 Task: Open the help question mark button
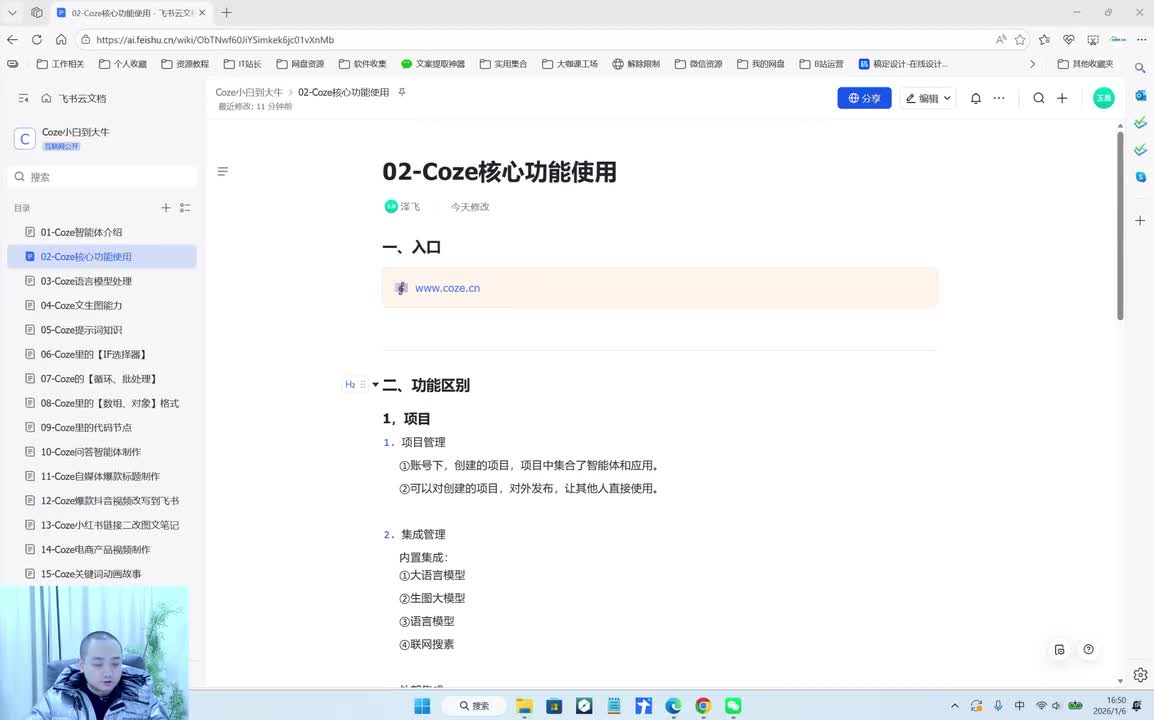(1088, 649)
